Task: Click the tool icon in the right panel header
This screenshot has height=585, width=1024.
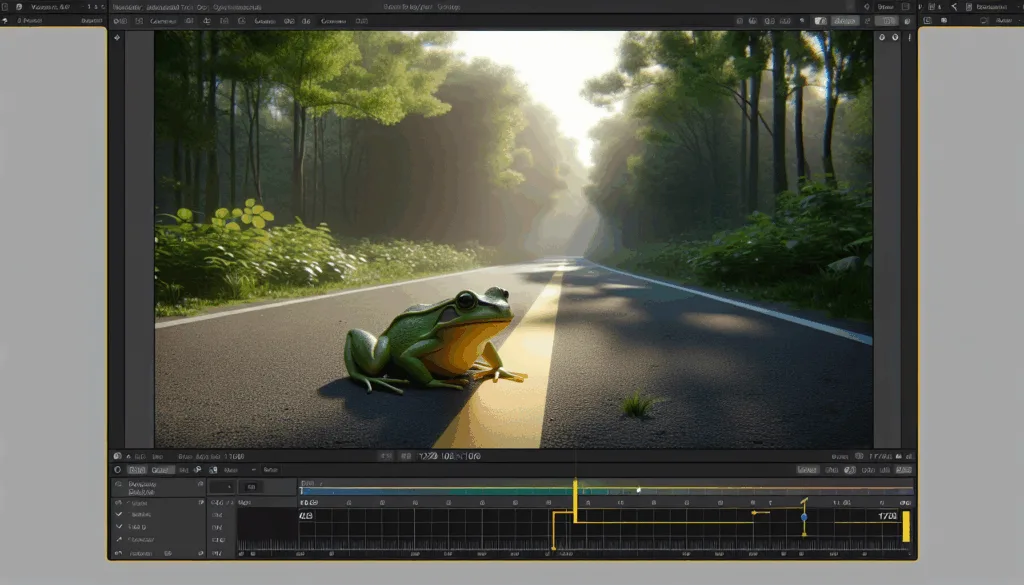Action: 954,7
